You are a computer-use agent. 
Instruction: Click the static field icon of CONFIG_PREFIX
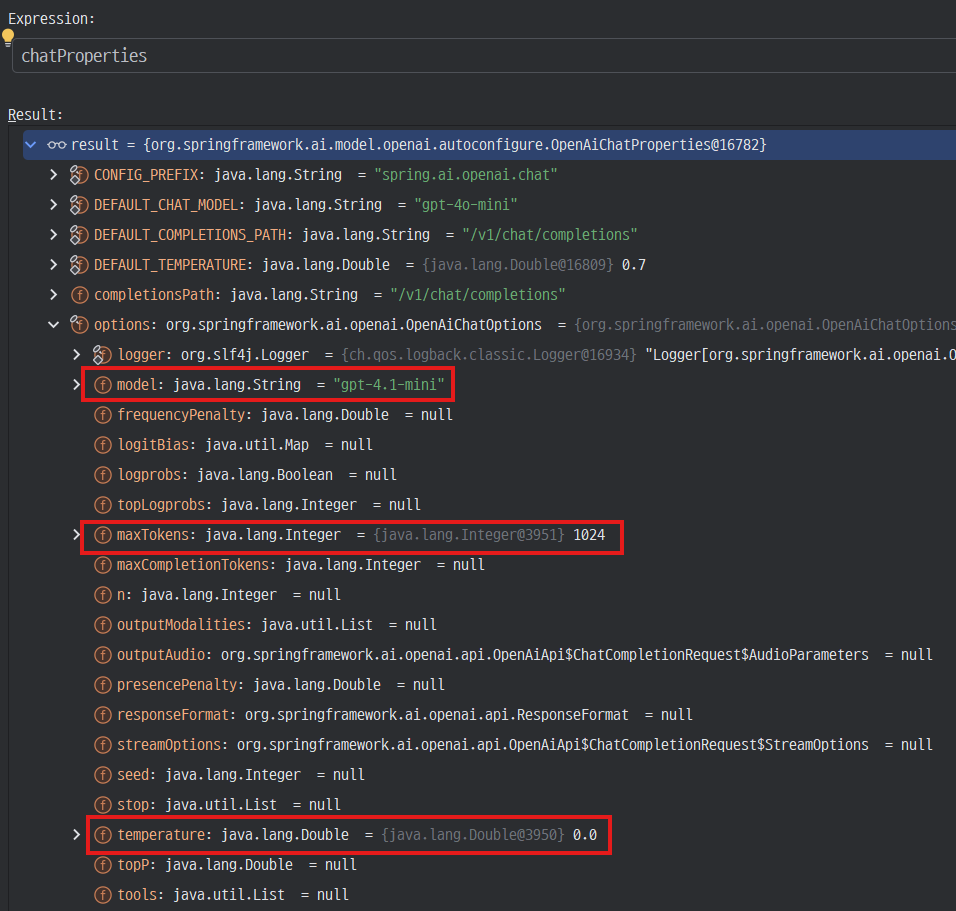[x=79, y=174]
